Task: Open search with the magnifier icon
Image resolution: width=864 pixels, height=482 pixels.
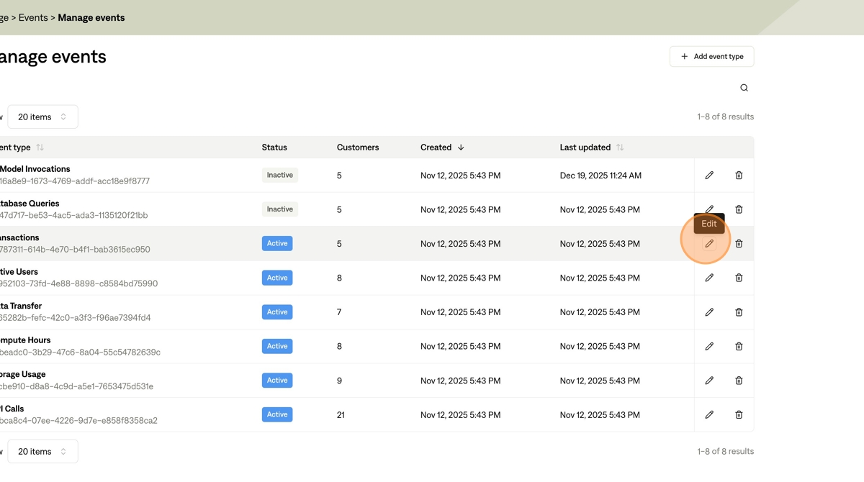Action: tap(744, 88)
